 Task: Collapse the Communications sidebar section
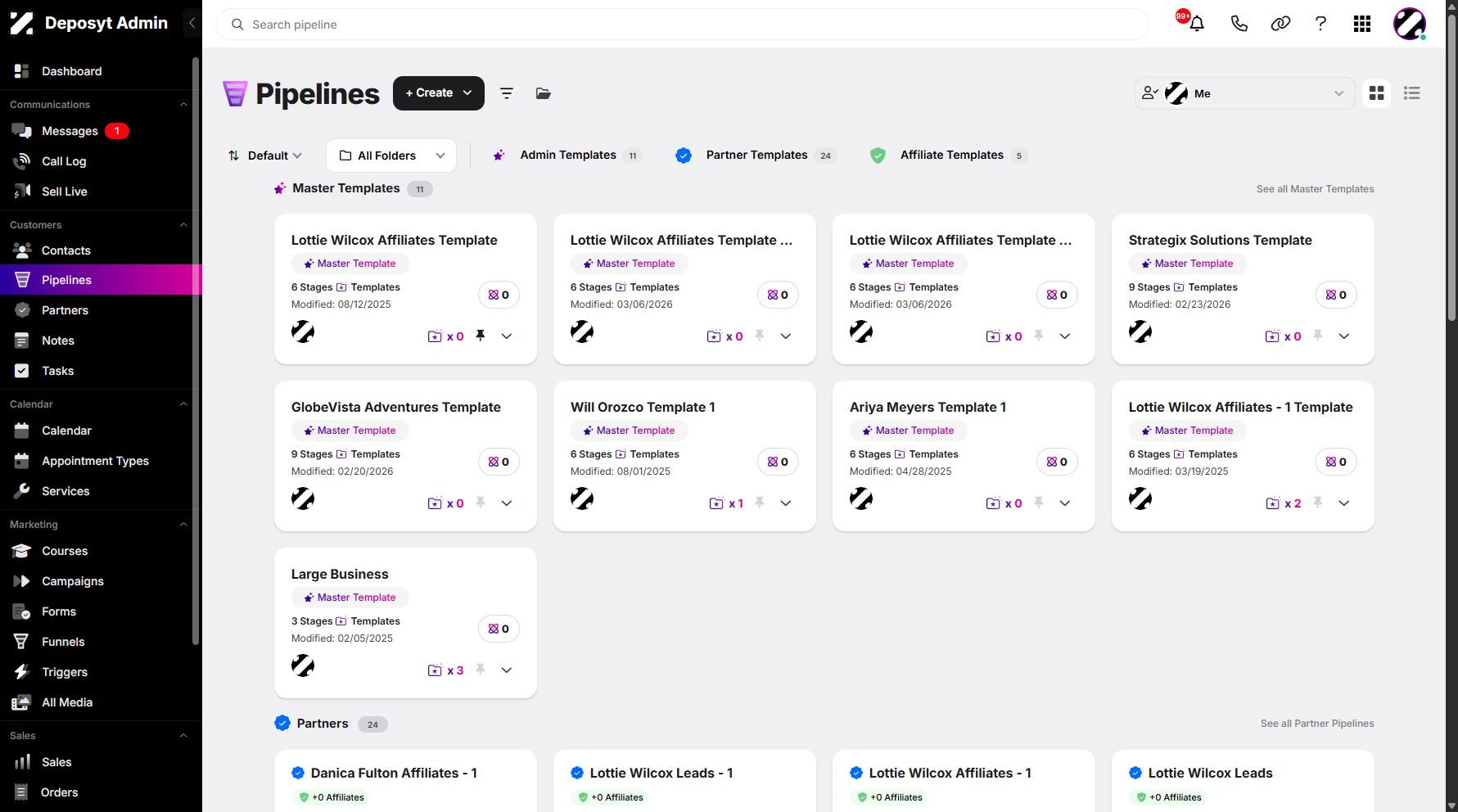[x=183, y=105]
